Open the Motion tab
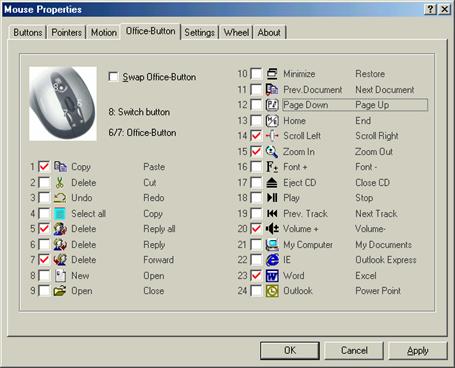This screenshot has width=455, height=368. [x=104, y=33]
